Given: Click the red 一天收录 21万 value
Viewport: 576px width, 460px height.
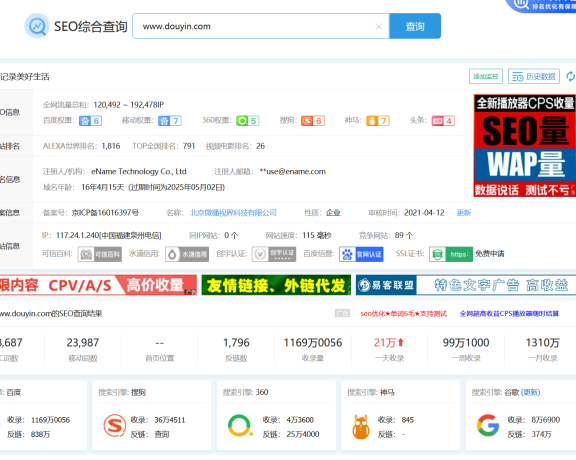Looking at the screenshot, I should click(x=389, y=343).
